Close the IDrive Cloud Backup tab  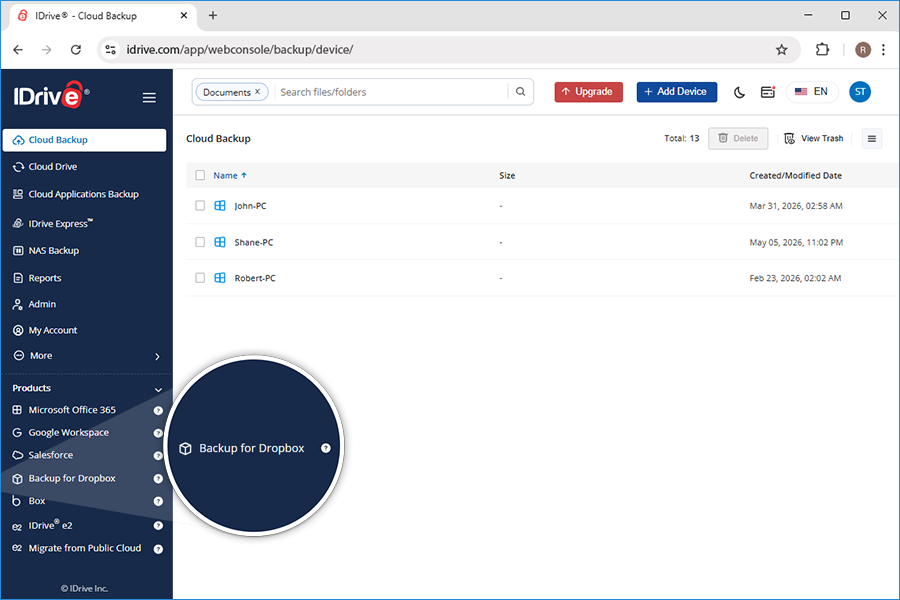pyautogui.click(x=184, y=16)
